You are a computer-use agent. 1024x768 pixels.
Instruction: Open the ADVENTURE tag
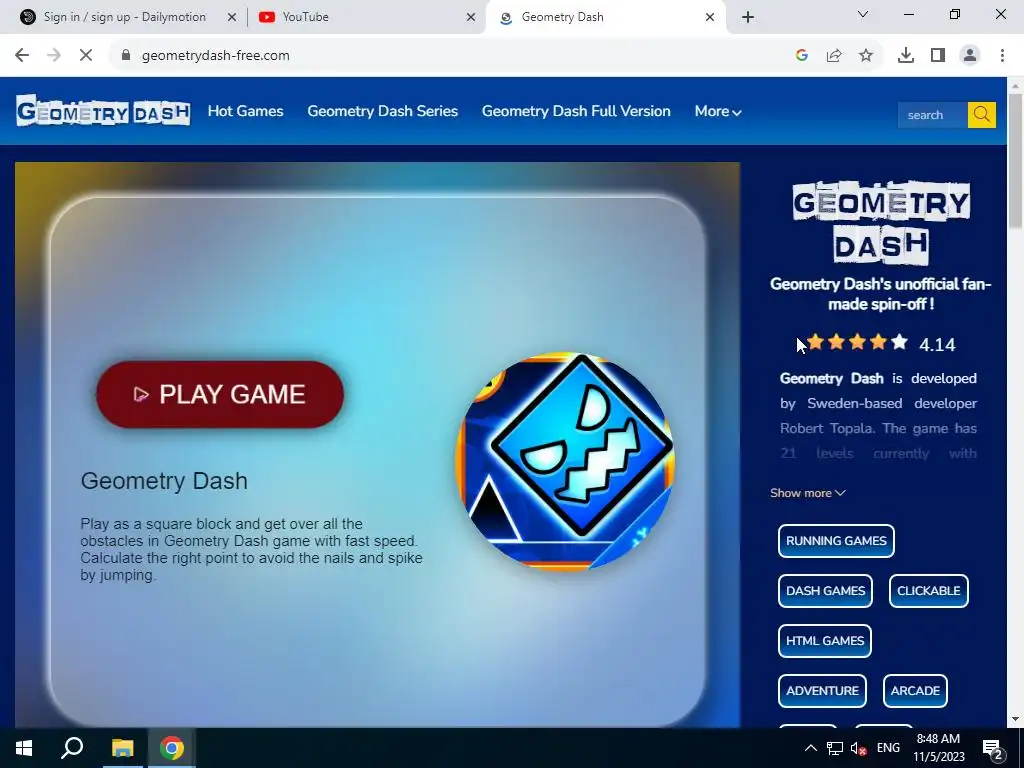point(822,691)
